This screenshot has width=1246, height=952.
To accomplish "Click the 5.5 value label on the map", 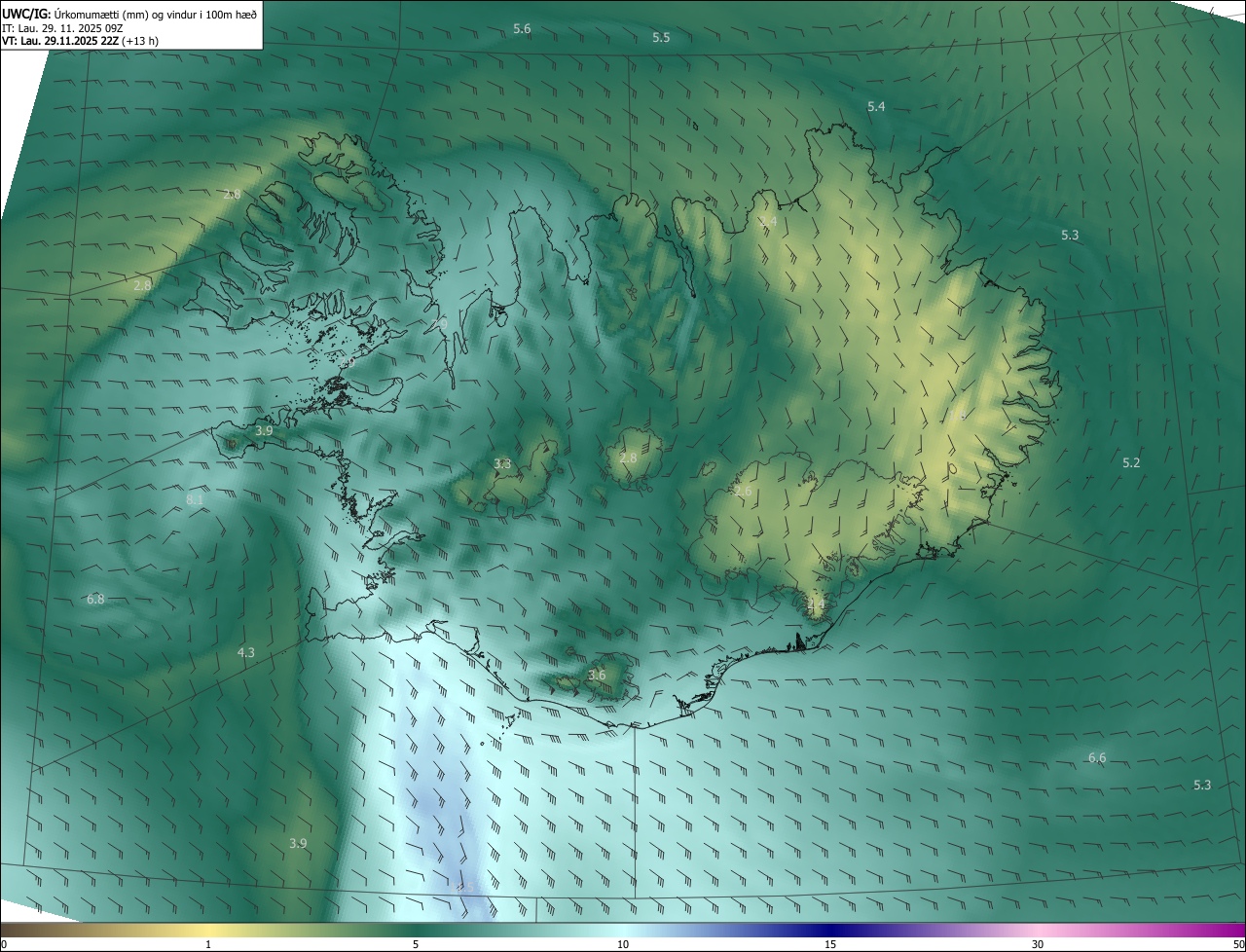I will tap(661, 37).
